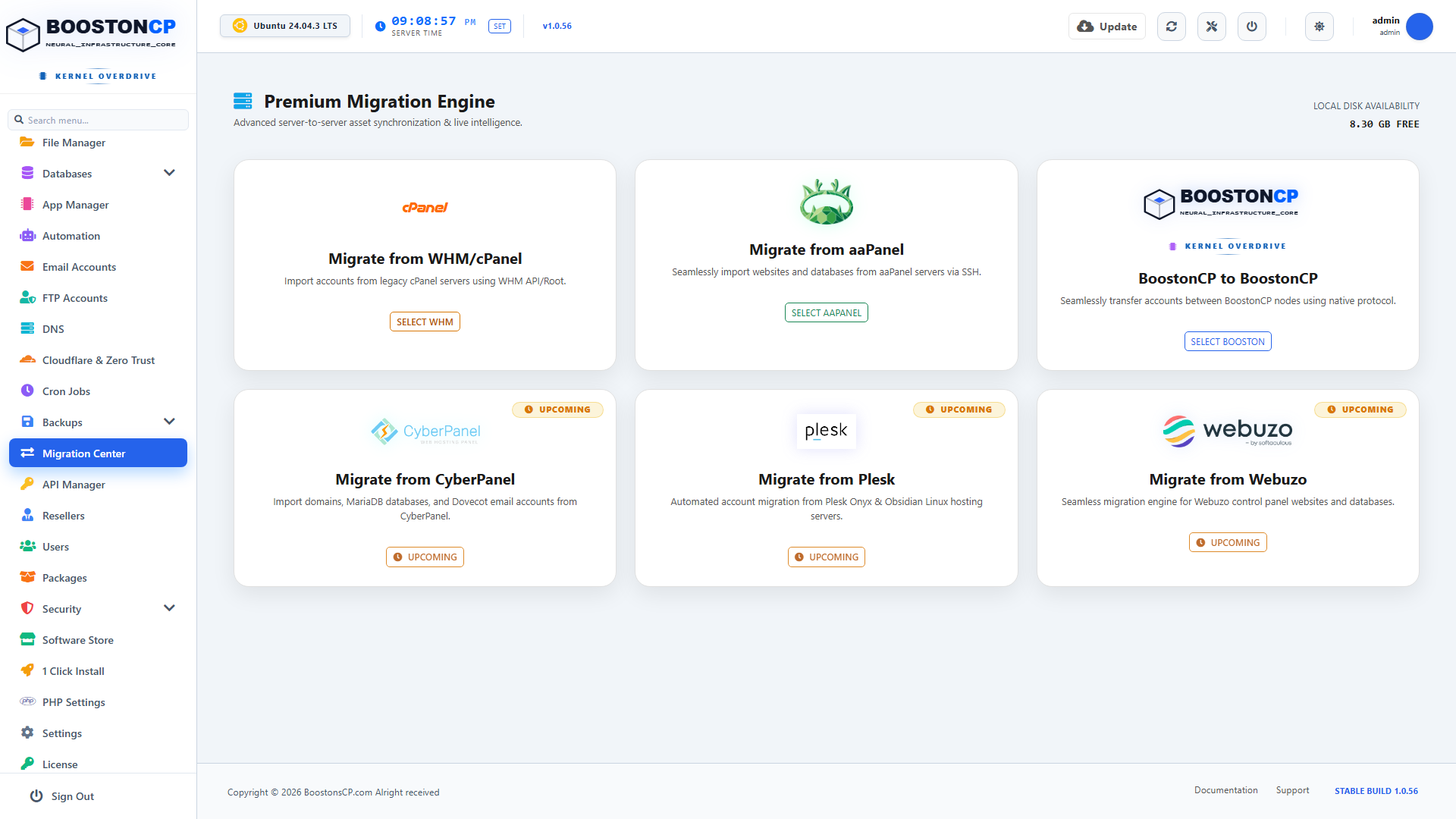Open the Settings menu item
Screen dimensions: 1456x819
[x=98, y=733]
